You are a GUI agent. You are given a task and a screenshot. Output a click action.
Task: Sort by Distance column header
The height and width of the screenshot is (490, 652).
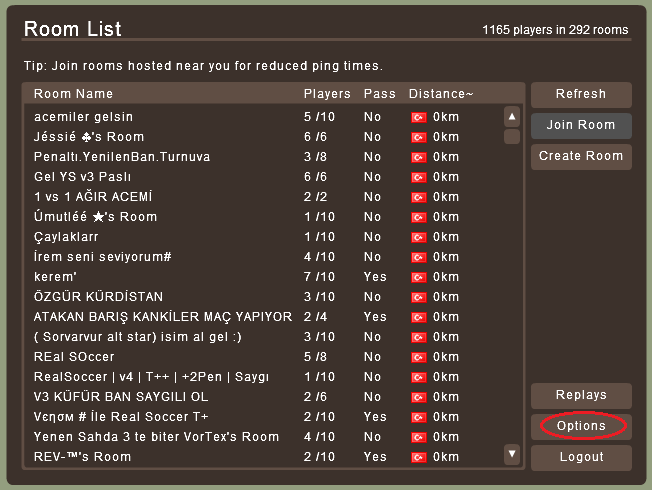441,94
